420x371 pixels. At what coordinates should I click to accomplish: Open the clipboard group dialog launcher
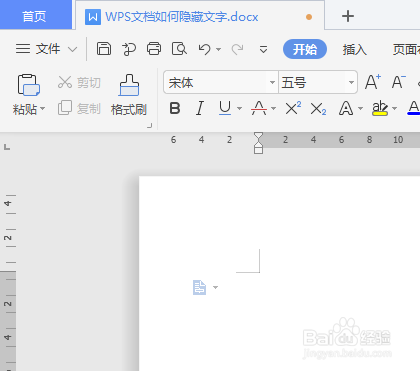tap(150, 126)
